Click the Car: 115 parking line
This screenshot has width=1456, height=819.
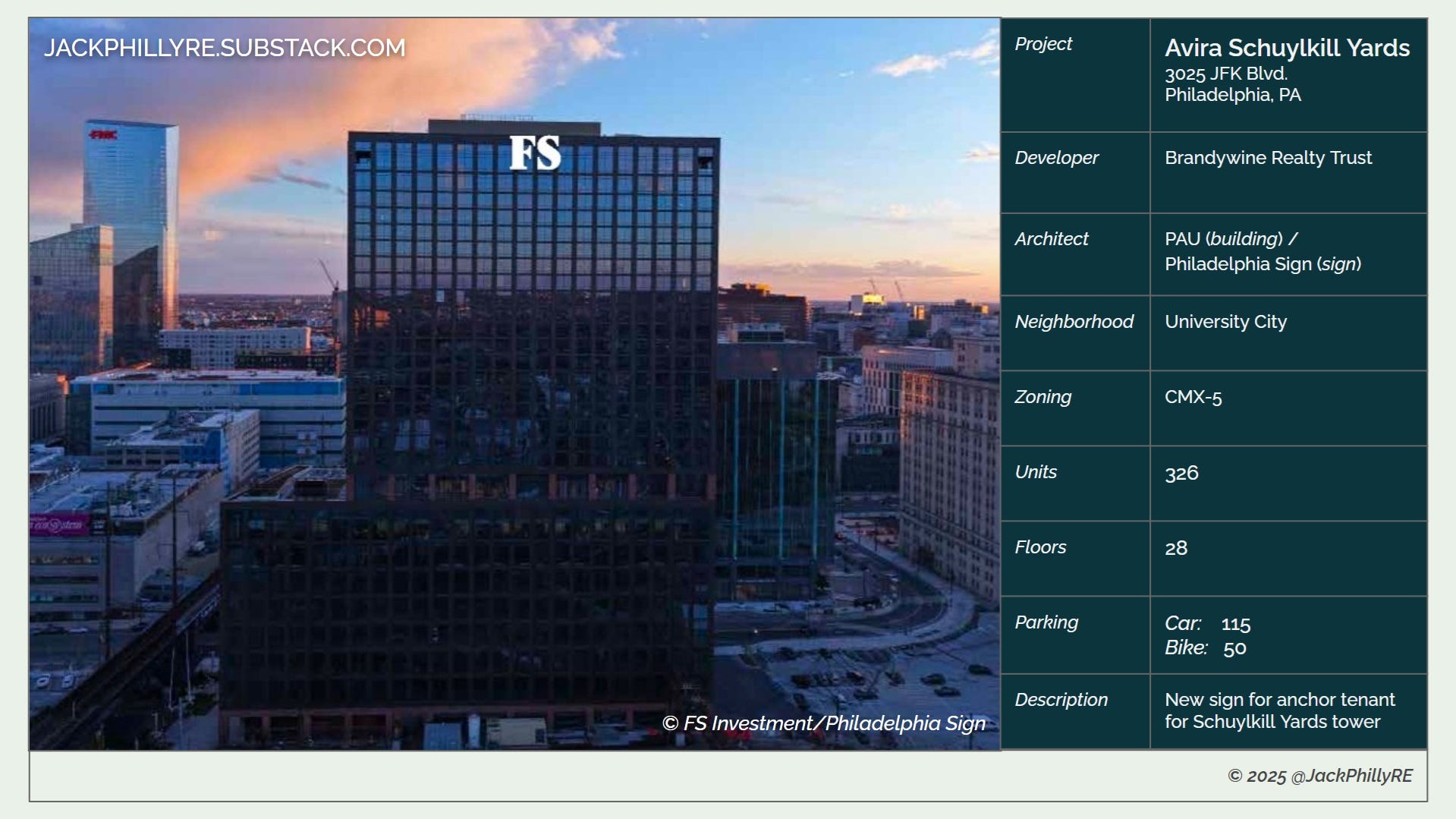1208,624
